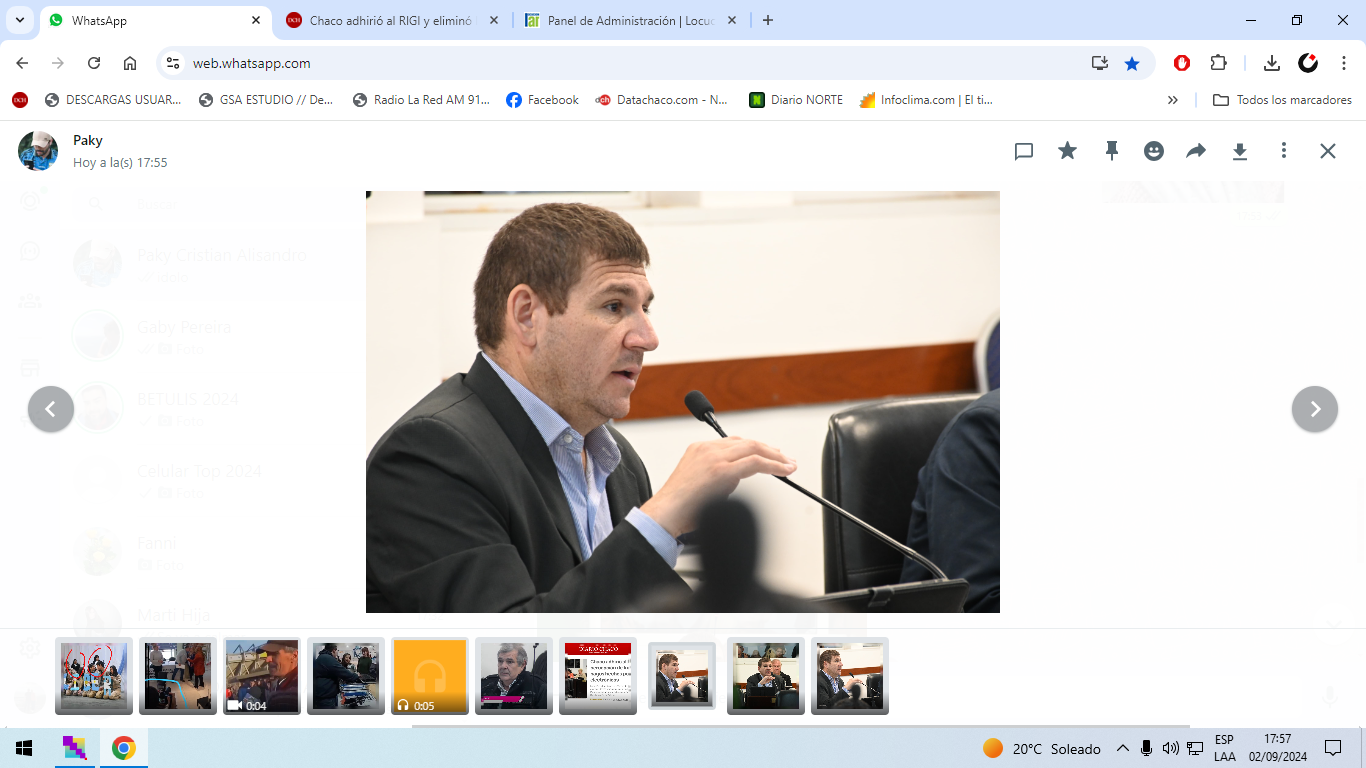Star the photo in the viewer toolbar

(x=1068, y=151)
